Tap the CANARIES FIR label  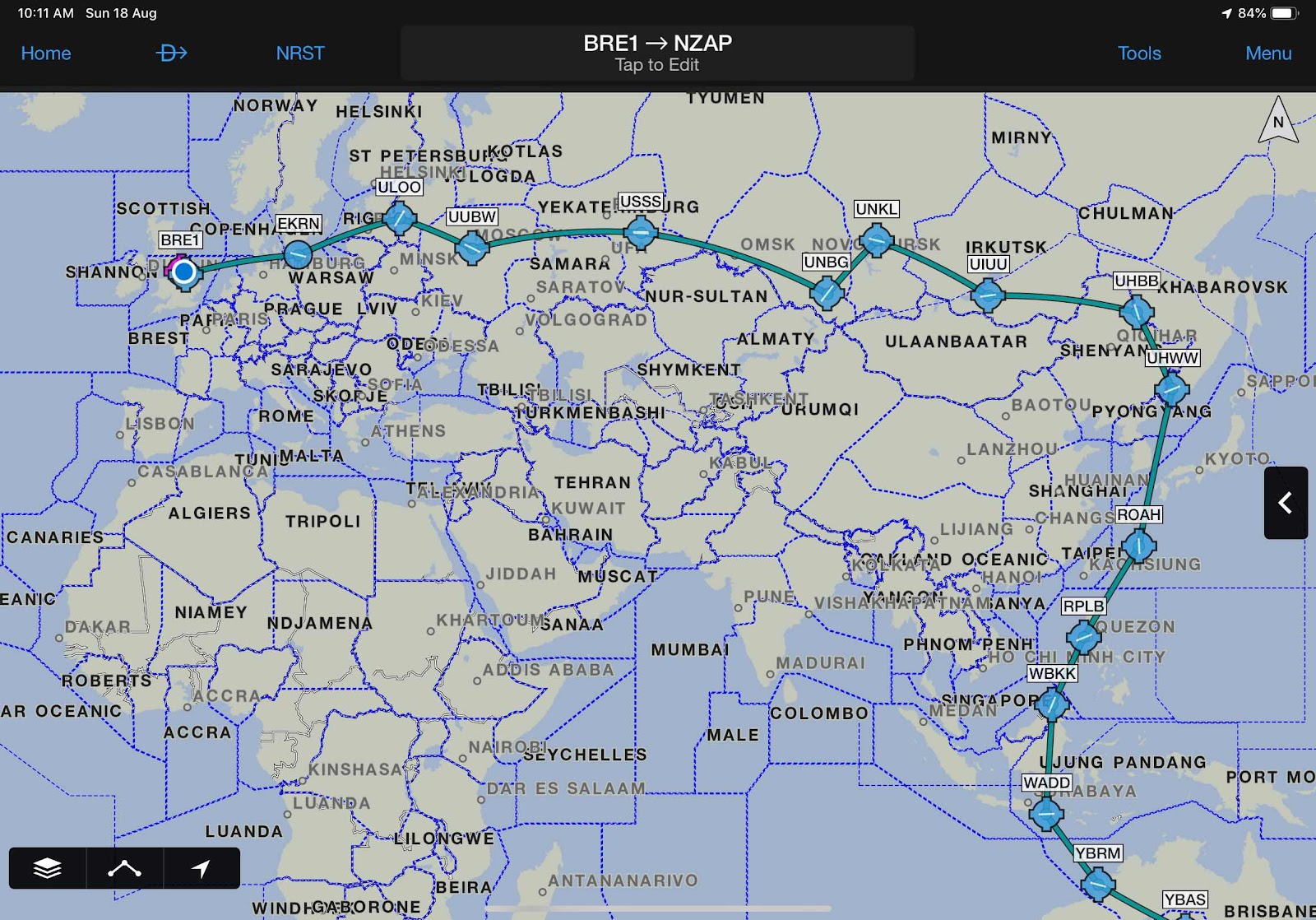[55, 537]
